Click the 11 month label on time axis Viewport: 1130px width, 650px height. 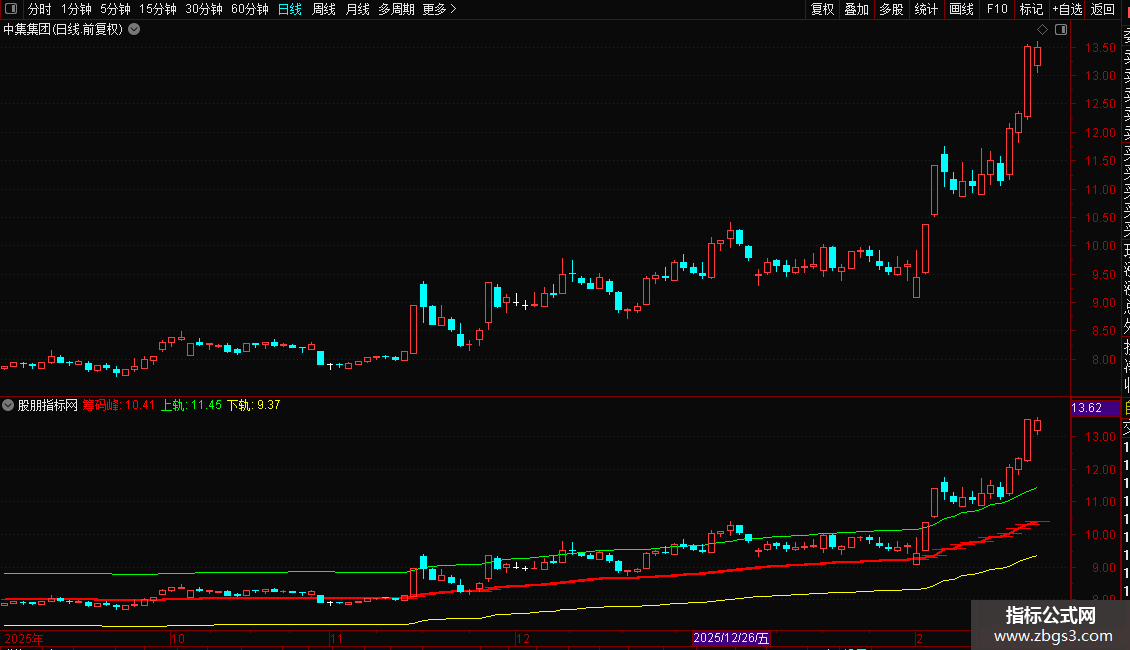point(337,638)
